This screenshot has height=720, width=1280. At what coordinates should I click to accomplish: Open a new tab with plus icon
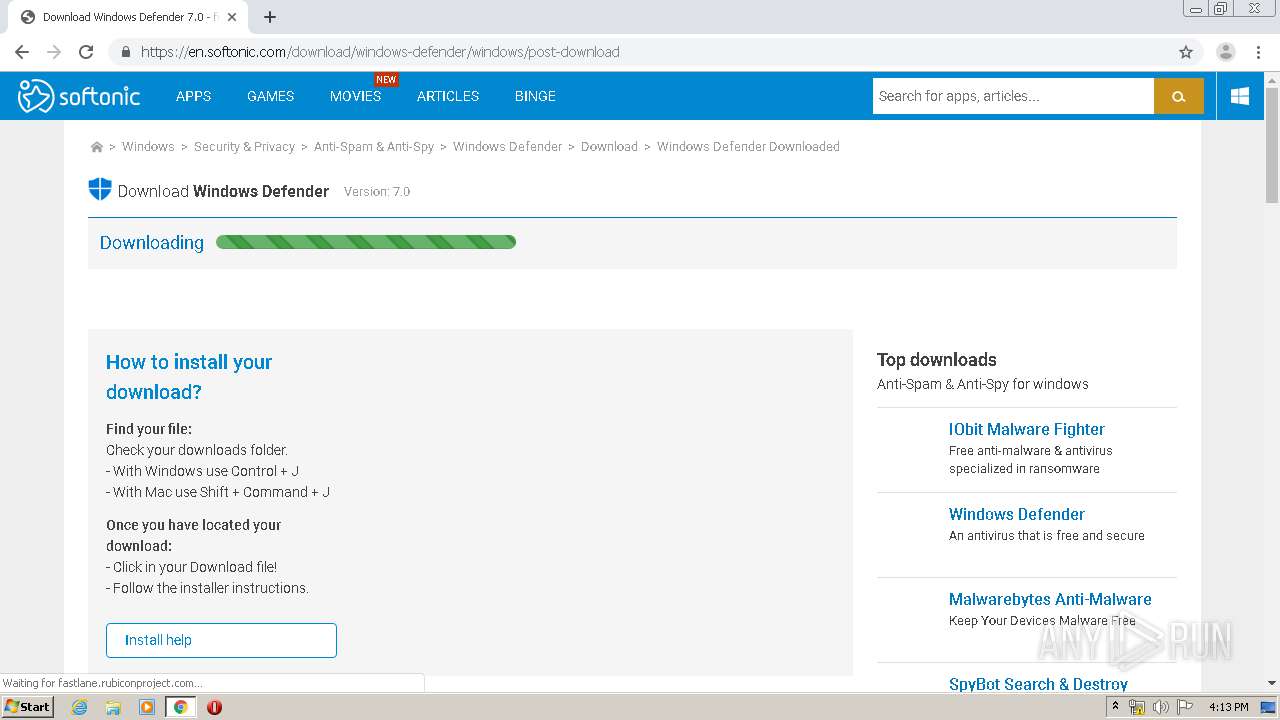point(270,17)
